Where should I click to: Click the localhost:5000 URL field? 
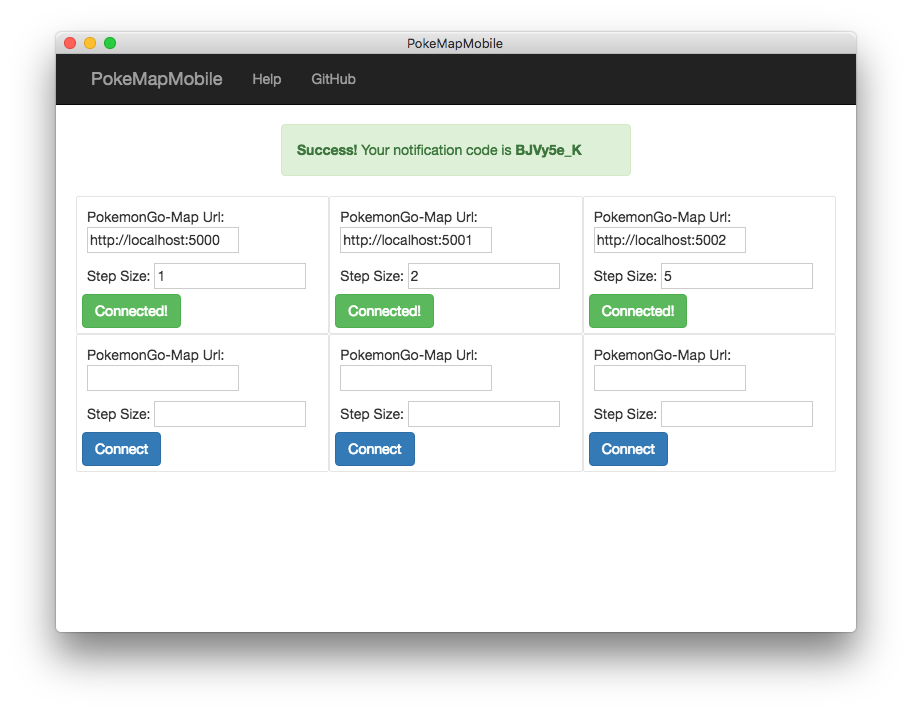click(x=163, y=240)
